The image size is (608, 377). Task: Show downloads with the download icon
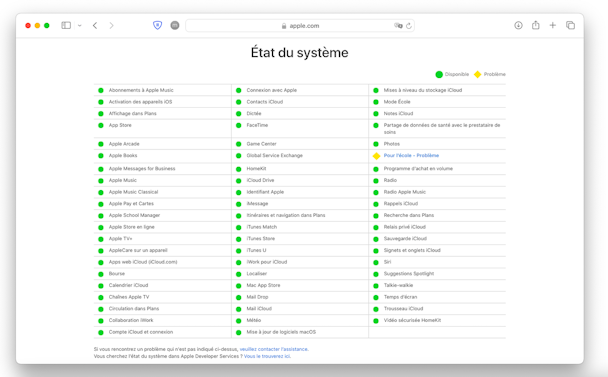click(x=518, y=26)
